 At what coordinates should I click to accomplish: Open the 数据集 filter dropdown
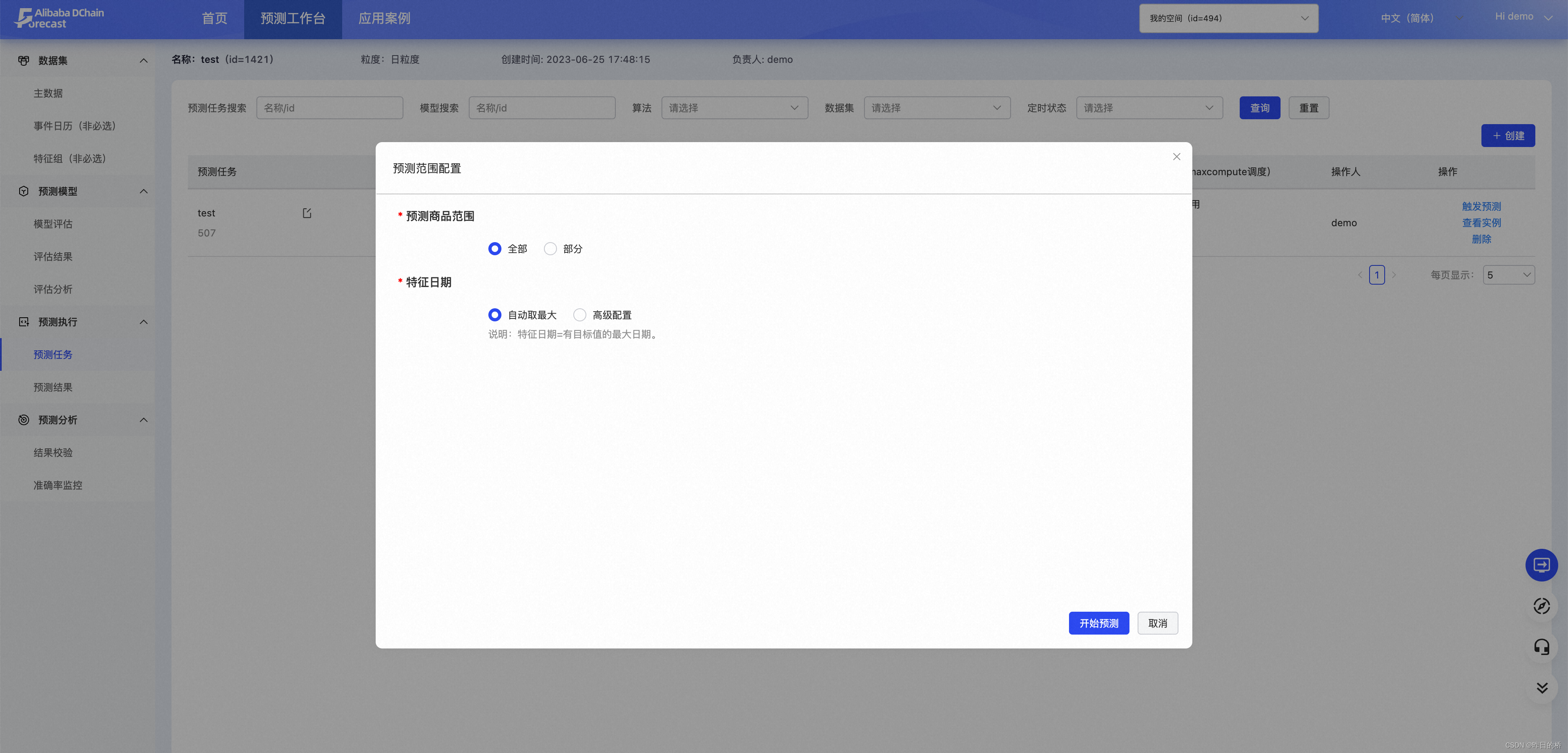(937, 108)
